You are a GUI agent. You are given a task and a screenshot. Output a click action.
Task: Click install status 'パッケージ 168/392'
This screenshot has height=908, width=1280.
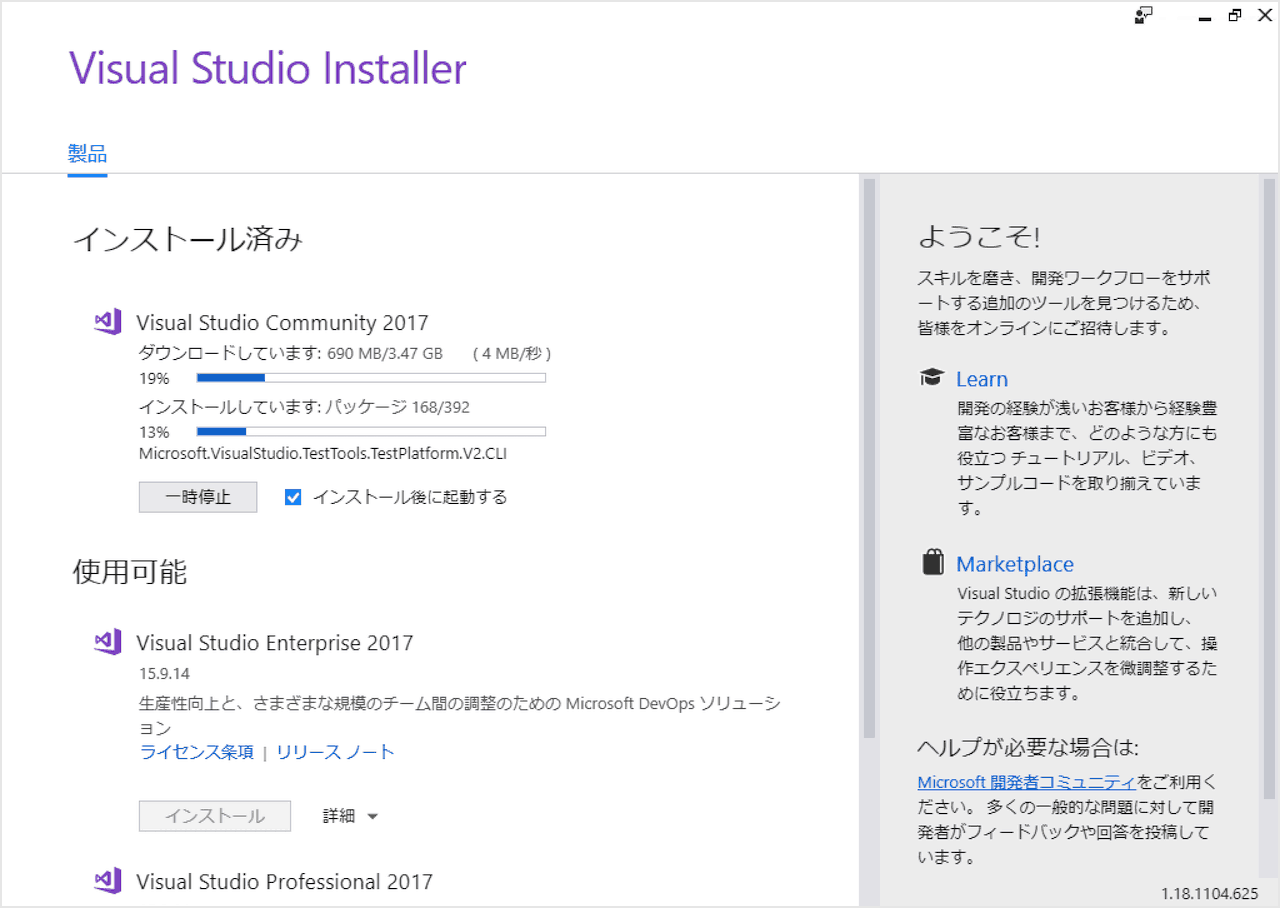(x=397, y=407)
